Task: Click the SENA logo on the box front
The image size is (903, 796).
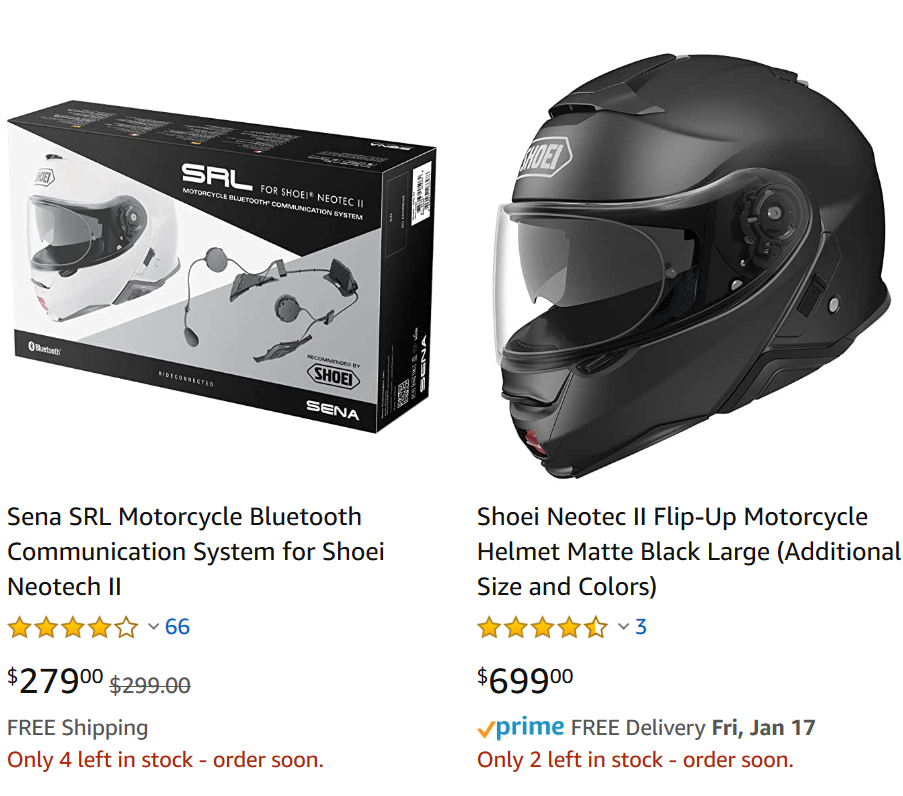Action: point(333,407)
